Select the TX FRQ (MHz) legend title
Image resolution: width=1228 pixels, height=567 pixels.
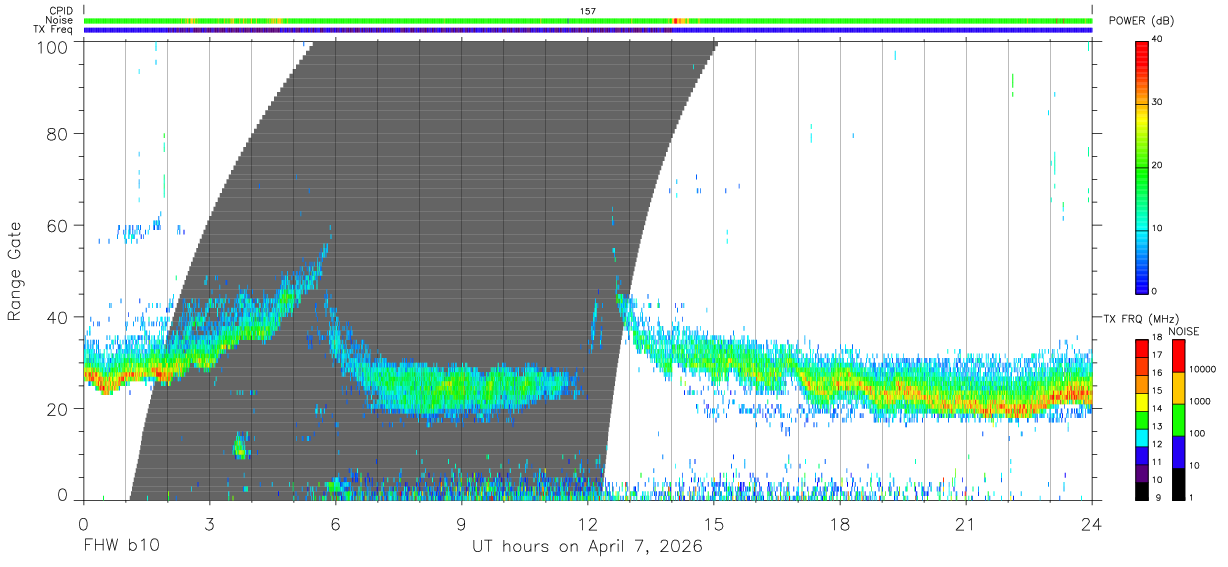pyautogui.click(x=1140, y=319)
